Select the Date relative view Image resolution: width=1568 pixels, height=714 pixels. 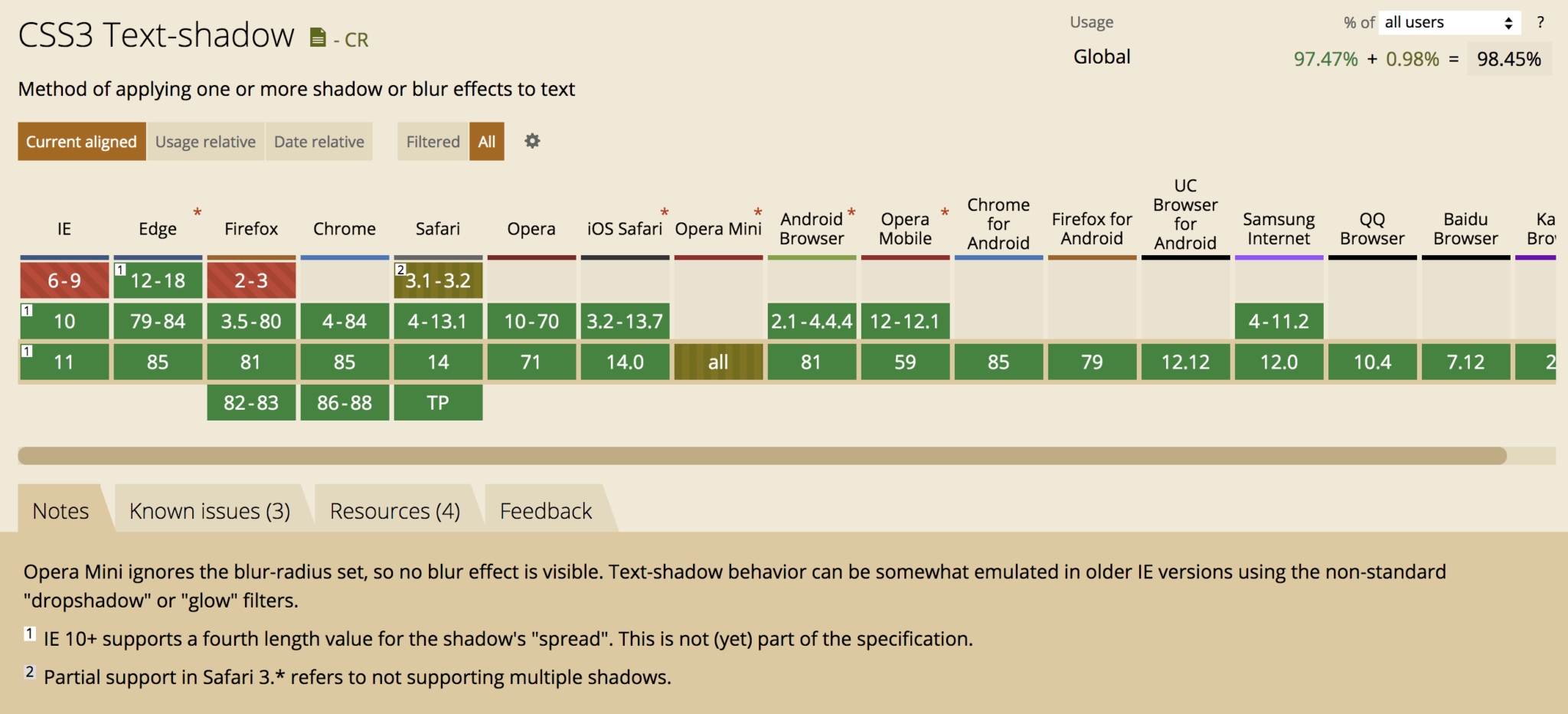(x=318, y=141)
